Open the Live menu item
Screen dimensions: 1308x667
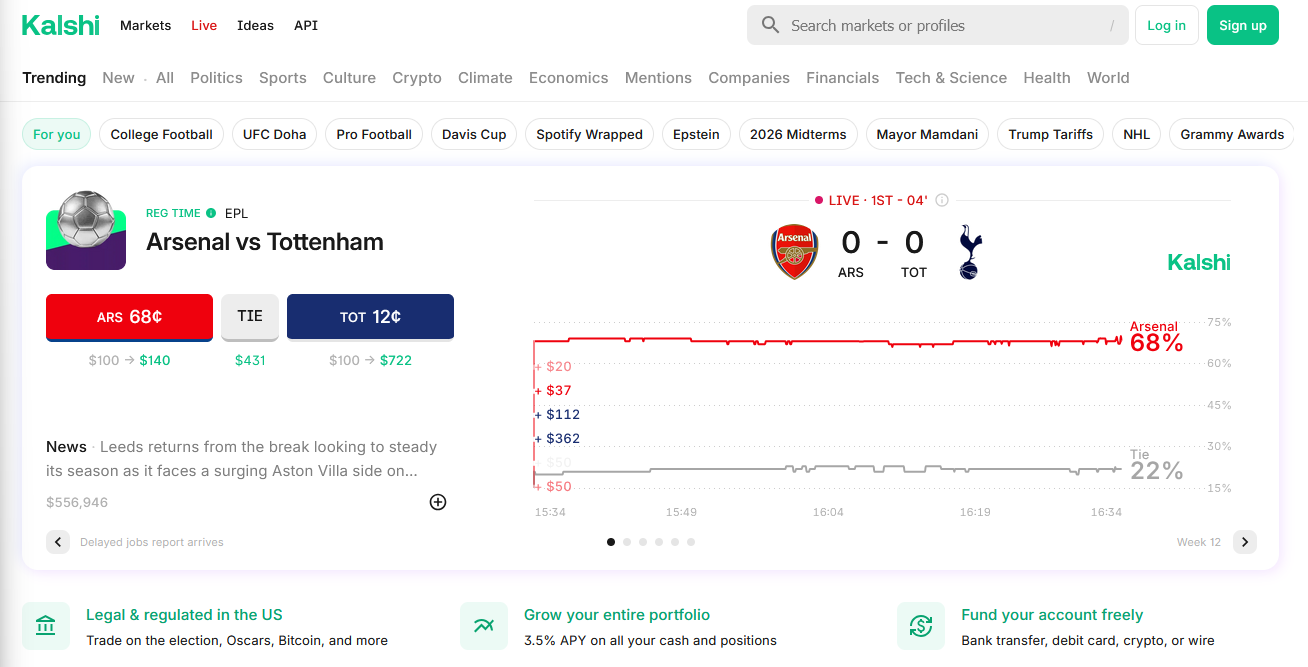(204, 25)
